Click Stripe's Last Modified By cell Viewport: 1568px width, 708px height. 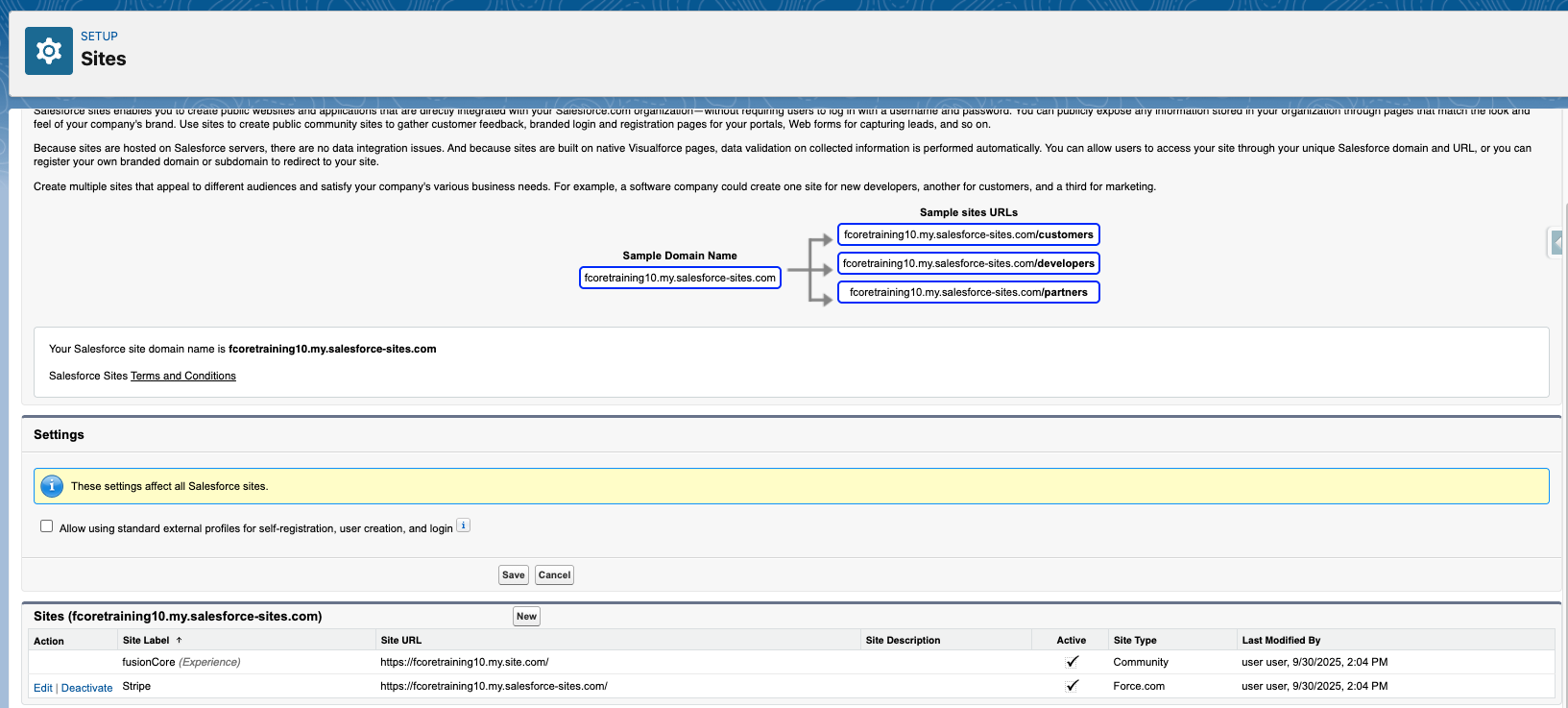[1315, 686]
